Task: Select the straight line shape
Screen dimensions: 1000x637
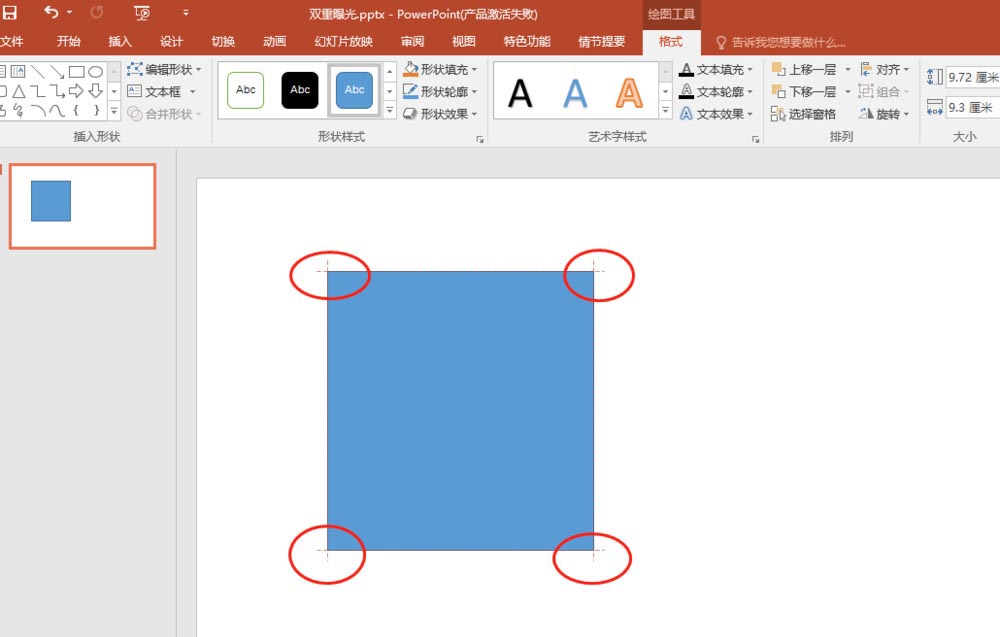Action: click(x=38, y=71)
